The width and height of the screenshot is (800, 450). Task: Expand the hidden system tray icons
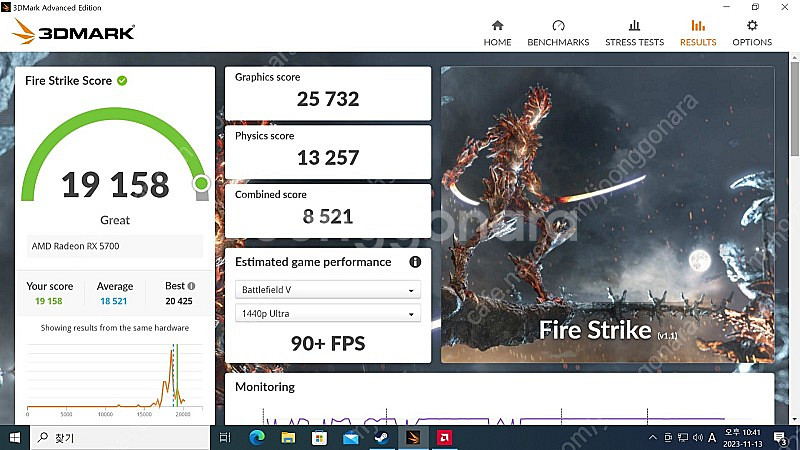tap(653, 437)
